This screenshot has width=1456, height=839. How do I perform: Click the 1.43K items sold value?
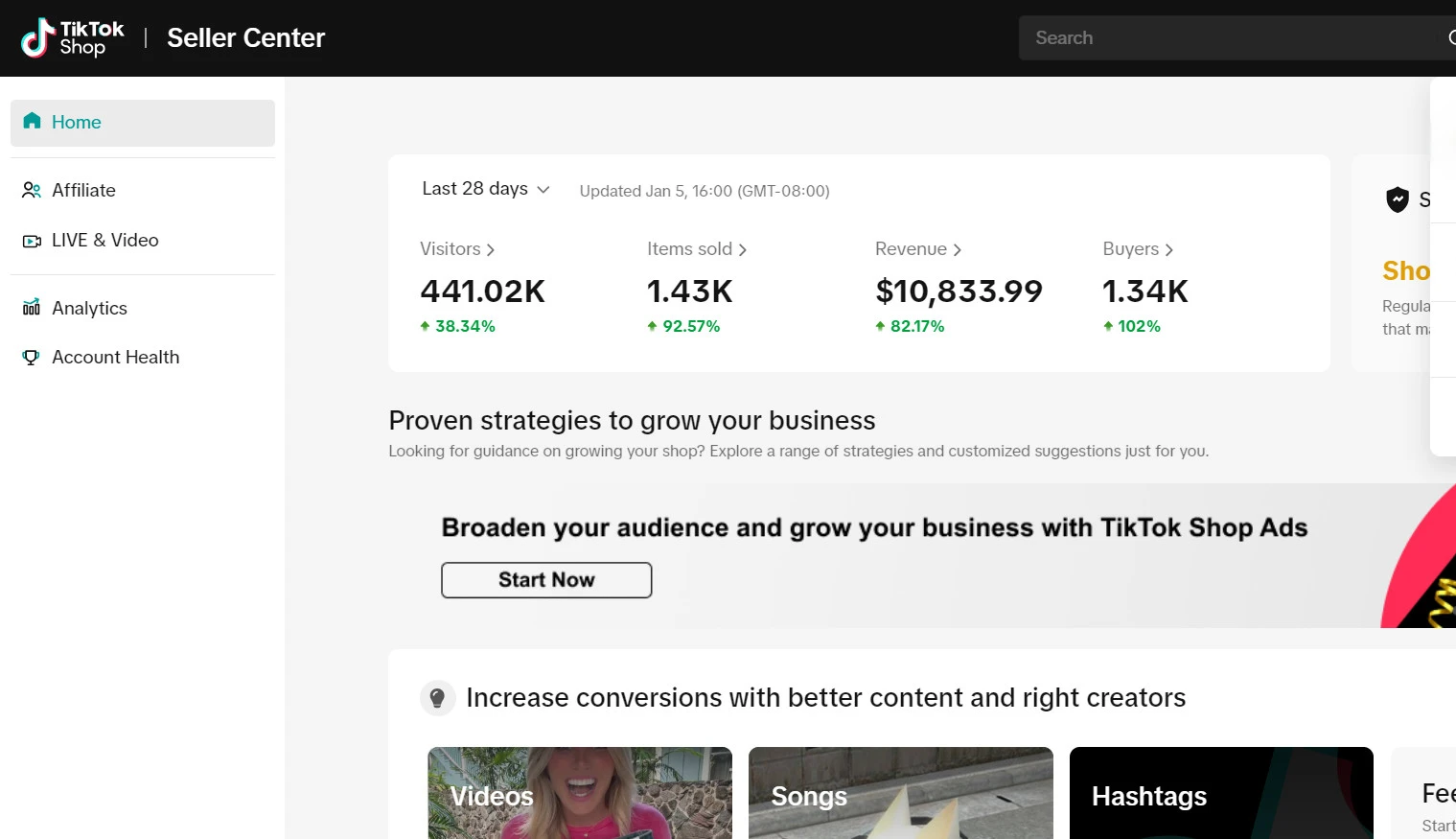click(x=689, y=291)
